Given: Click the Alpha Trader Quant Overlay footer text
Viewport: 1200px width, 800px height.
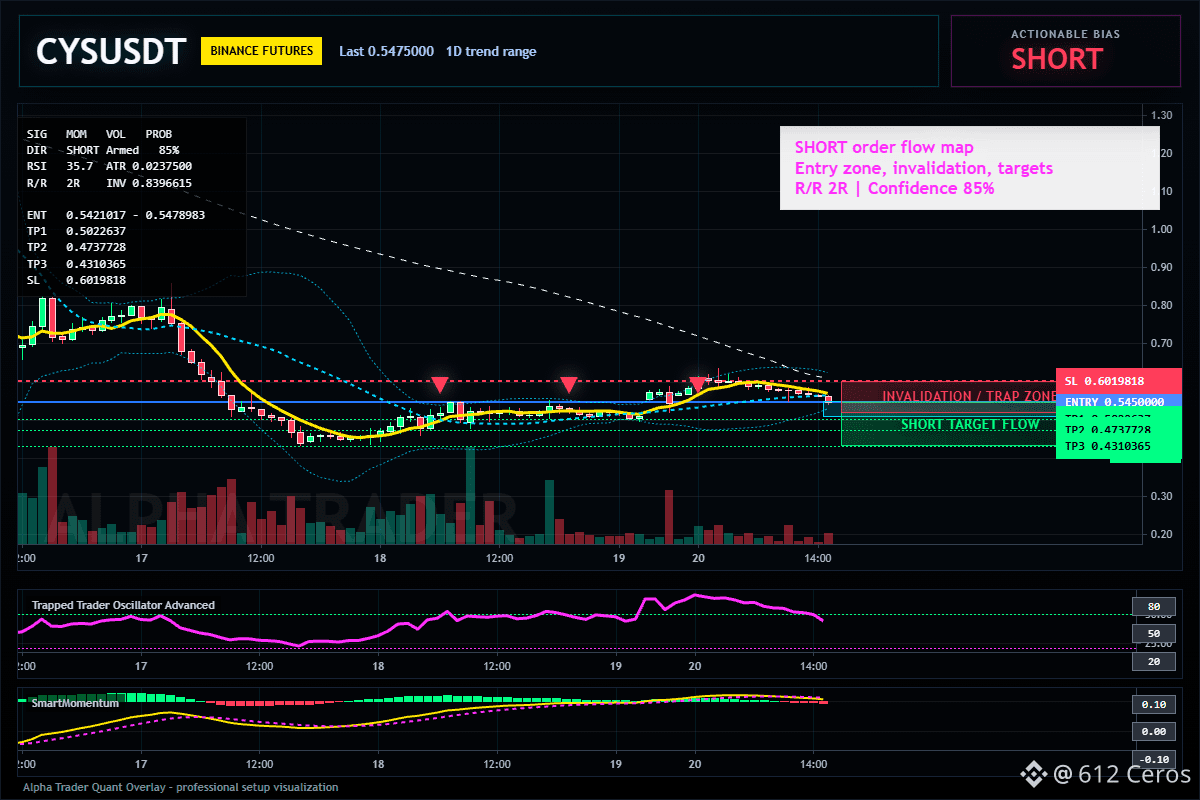Looking at the screenshot, I should click(x=180, y=787).
